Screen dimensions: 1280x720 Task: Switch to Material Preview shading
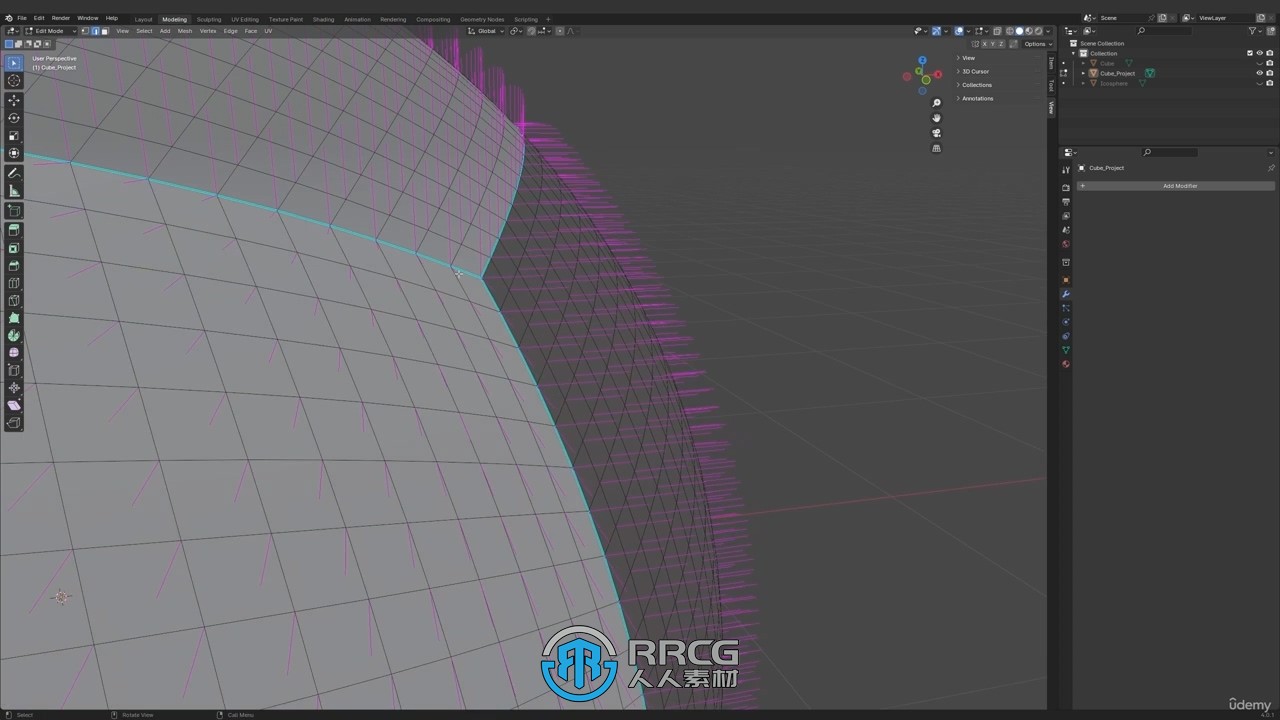point(1029,31)
